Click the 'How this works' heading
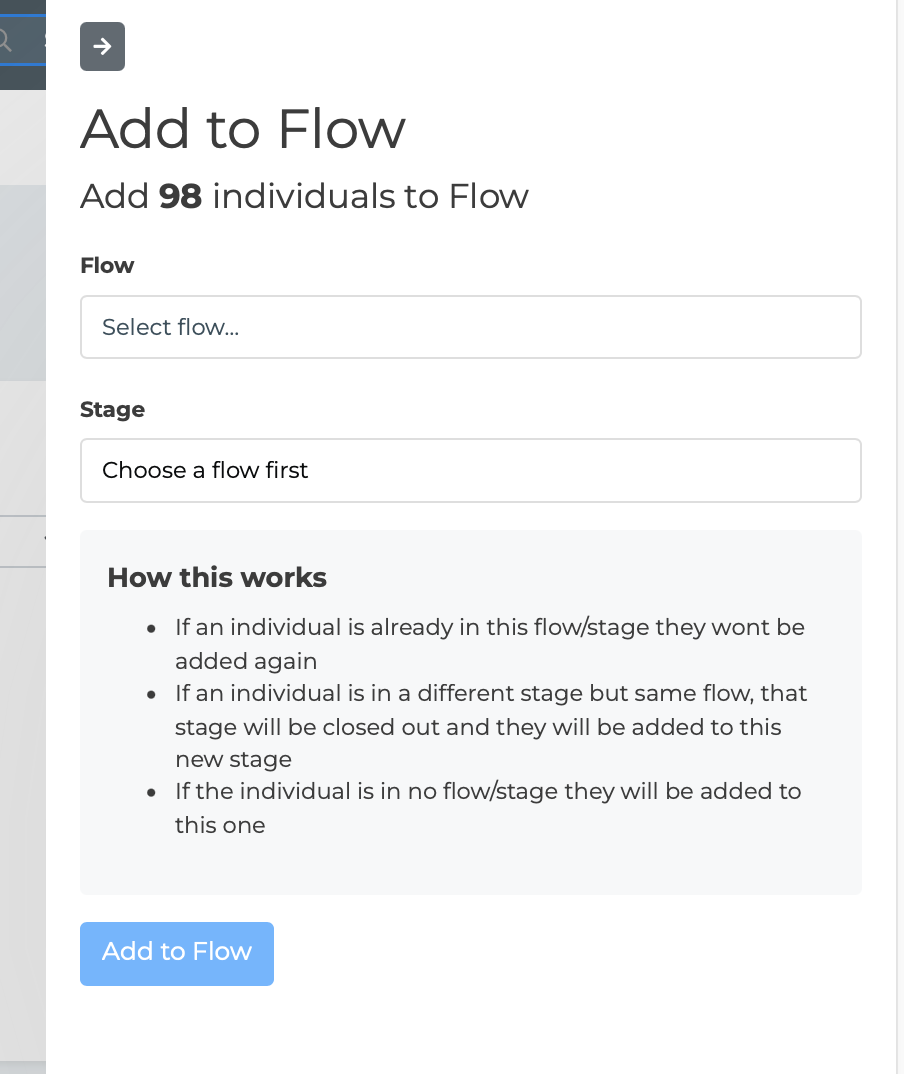 click(217, 577)
